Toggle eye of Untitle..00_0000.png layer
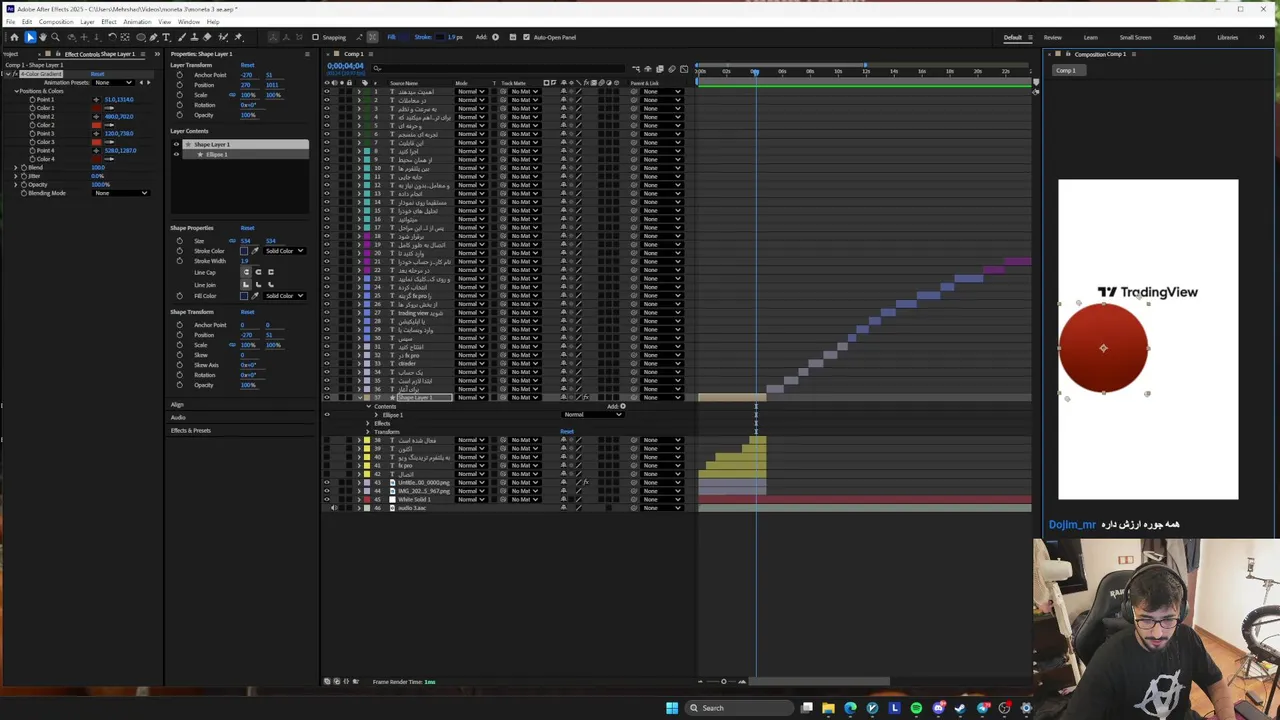Image resolution: width=1280 pixels, height=720 pixels. pos(326,483)
